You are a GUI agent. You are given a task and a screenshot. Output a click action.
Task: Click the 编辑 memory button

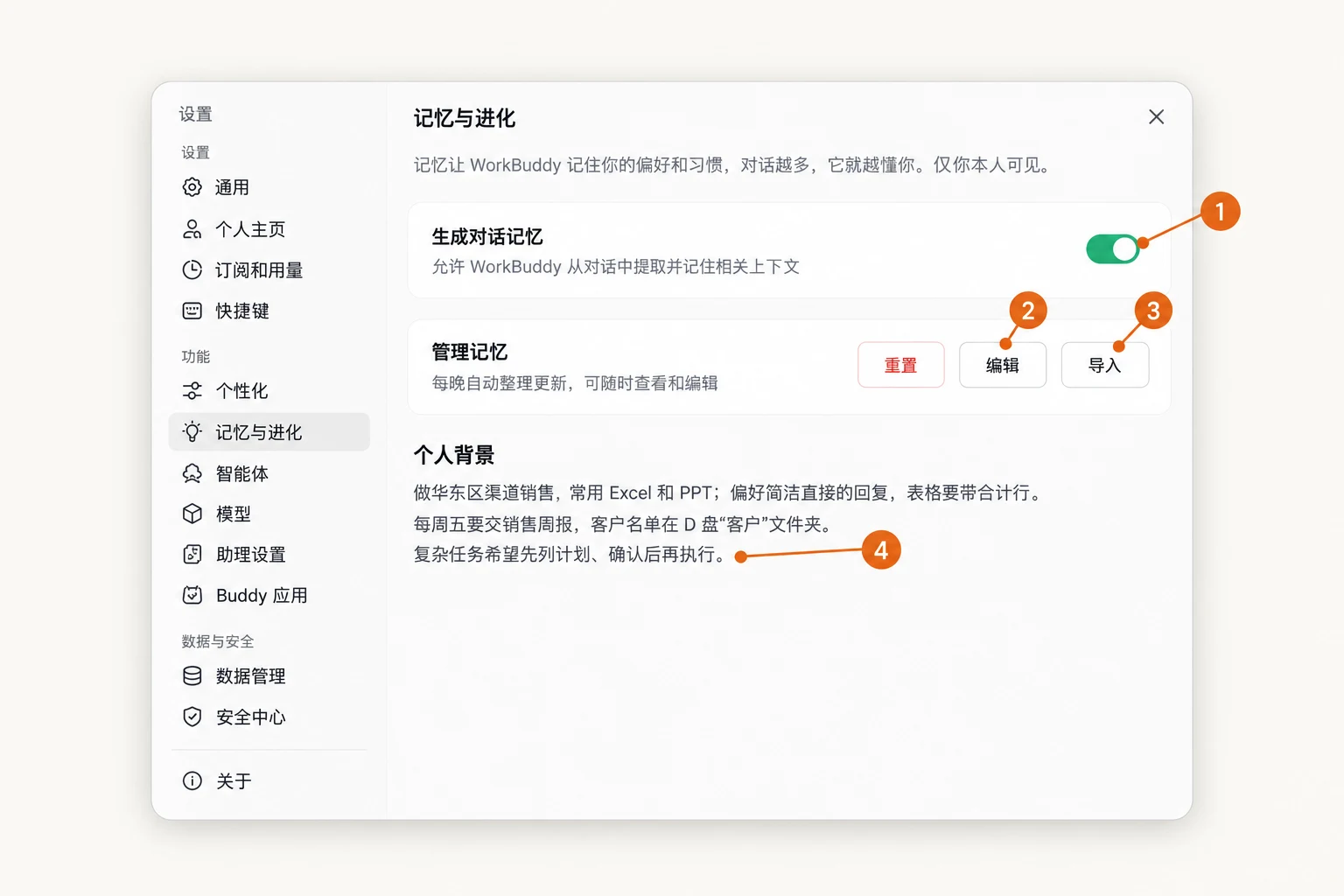pos(1003,365)
